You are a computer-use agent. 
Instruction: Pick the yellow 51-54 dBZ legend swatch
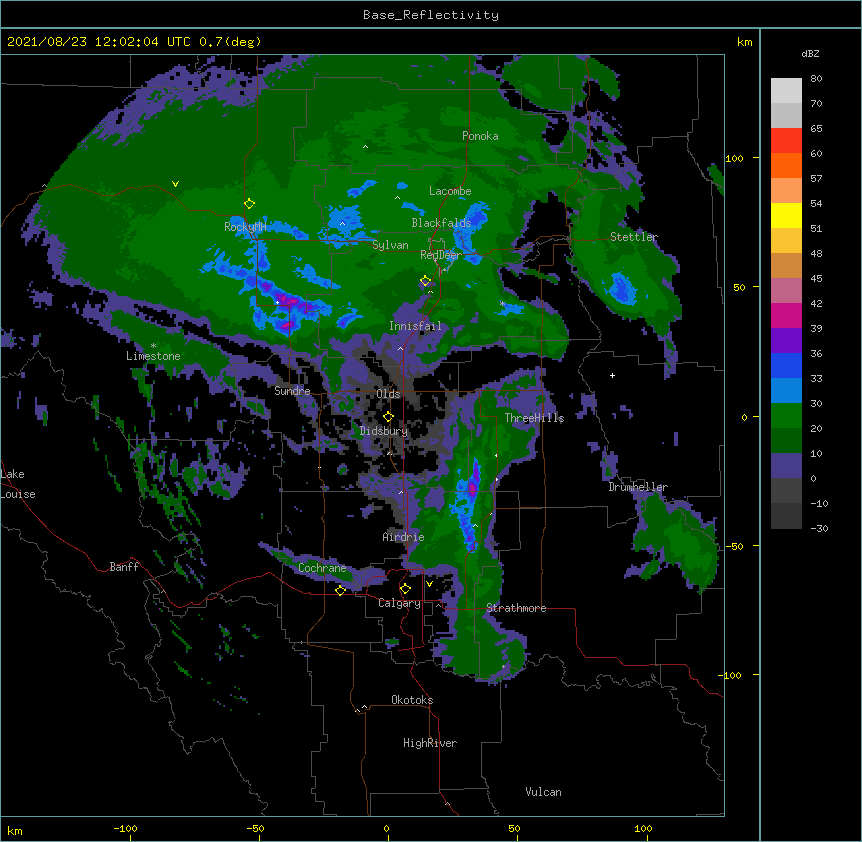(x=786, y=215)
